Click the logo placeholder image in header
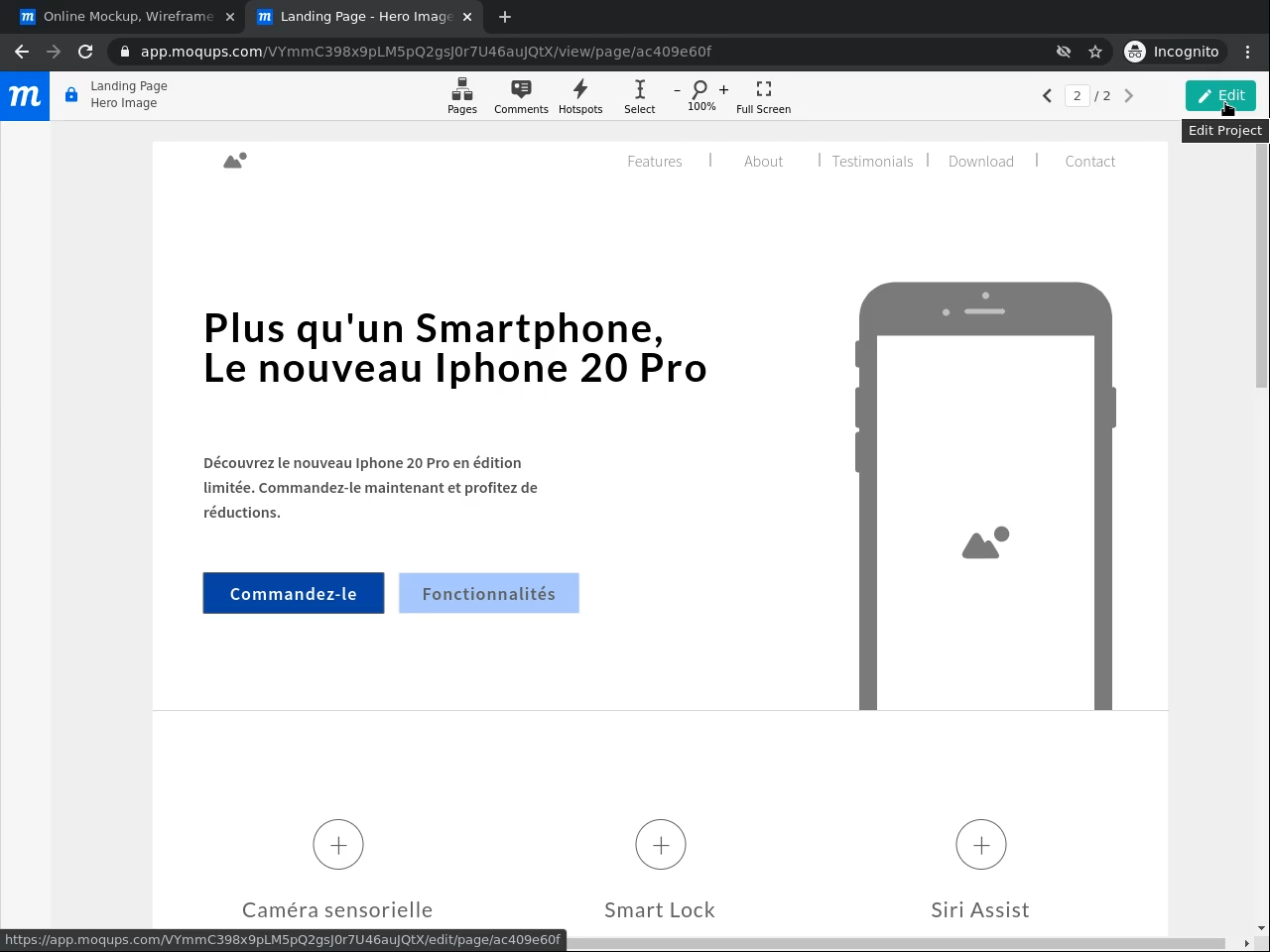 pyautogui.click(x=235, y=161)
